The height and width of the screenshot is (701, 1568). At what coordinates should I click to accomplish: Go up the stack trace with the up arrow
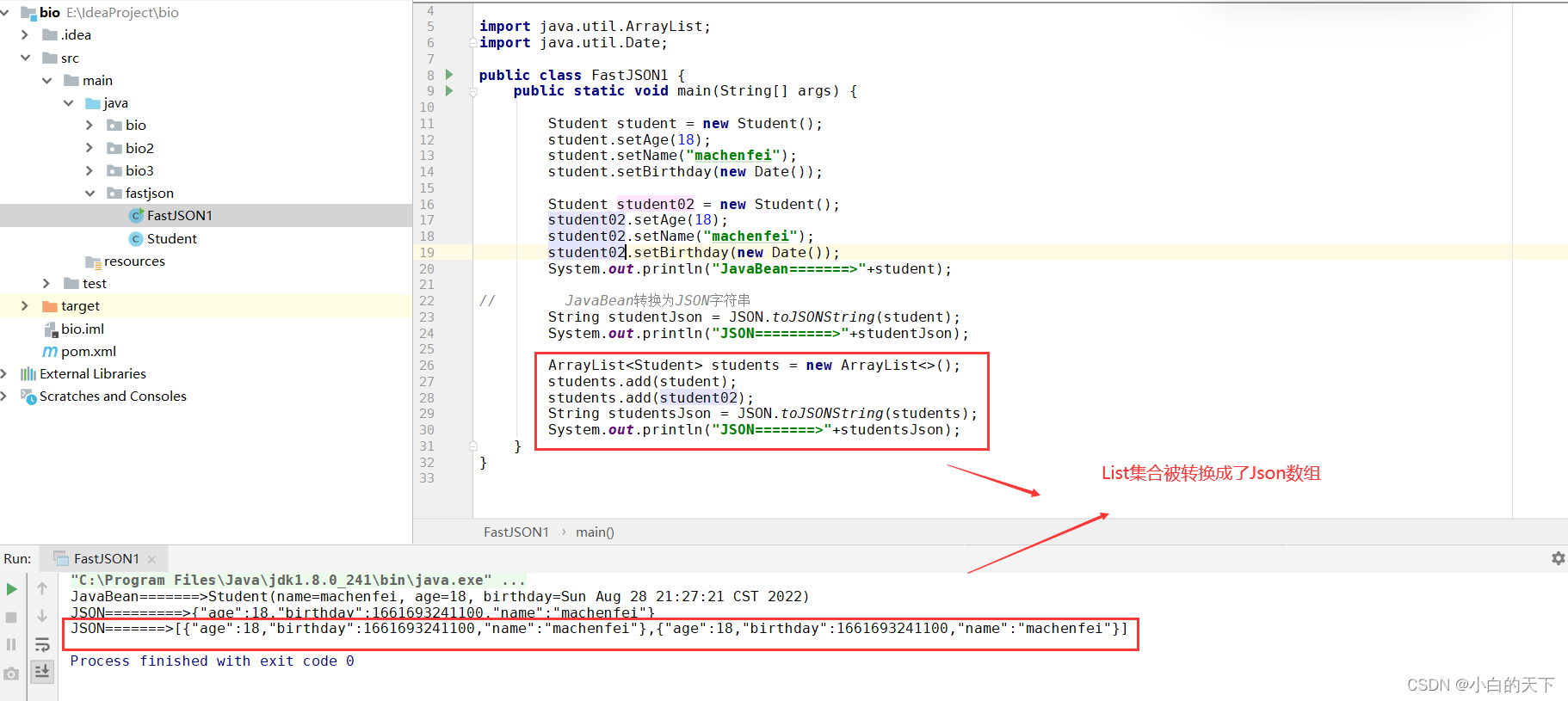(42, 589)
